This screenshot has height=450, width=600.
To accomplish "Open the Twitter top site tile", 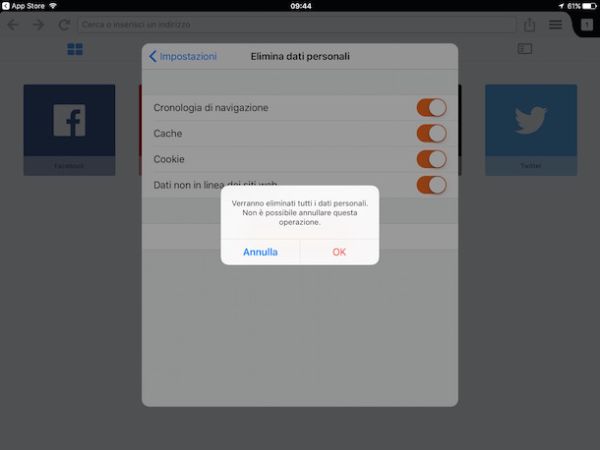I will (x=530, y=128).
